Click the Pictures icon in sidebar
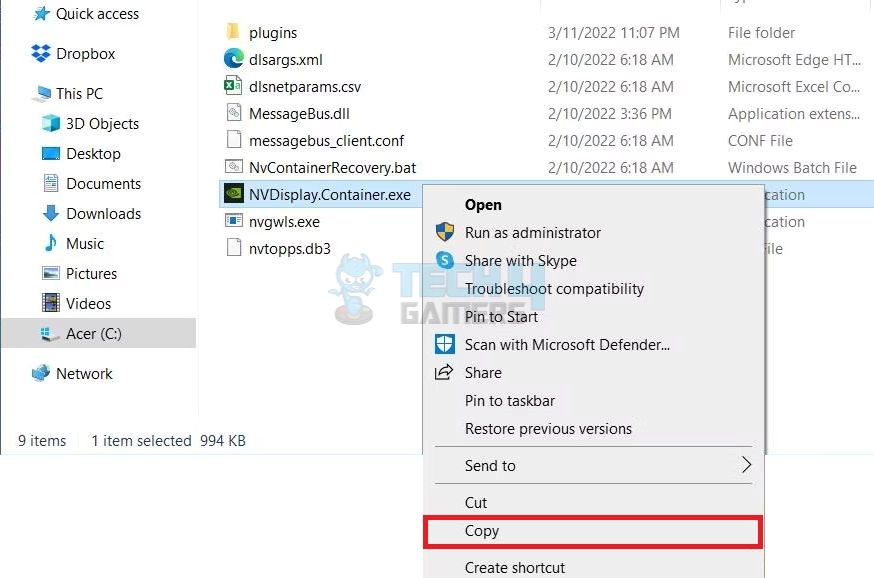874x578 pixels. click(x=51, y=273)
